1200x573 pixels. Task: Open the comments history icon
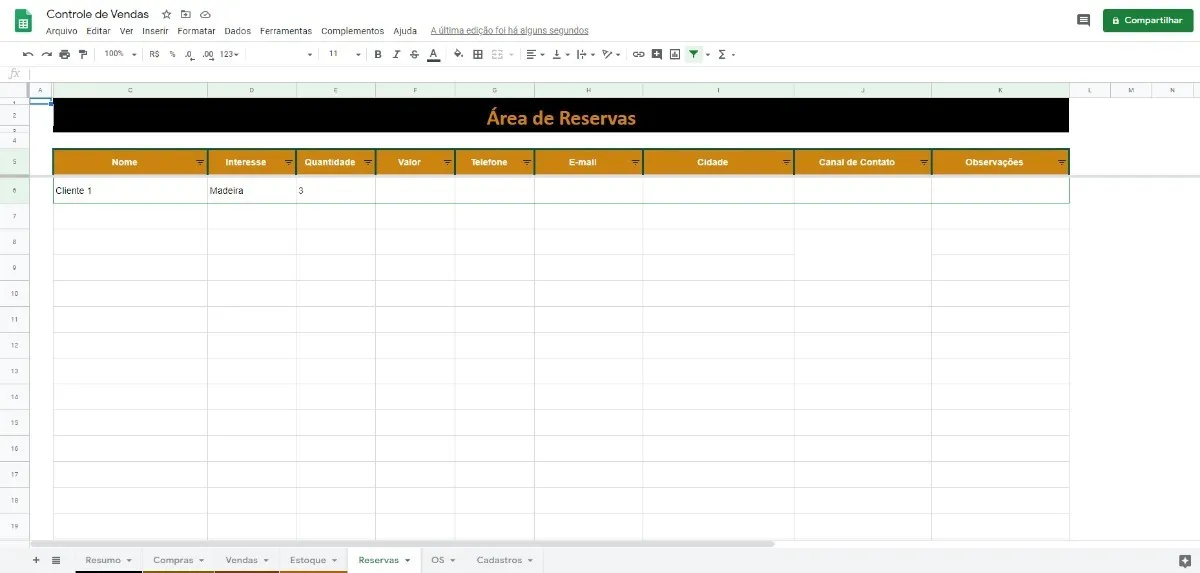click(1083, 20)
